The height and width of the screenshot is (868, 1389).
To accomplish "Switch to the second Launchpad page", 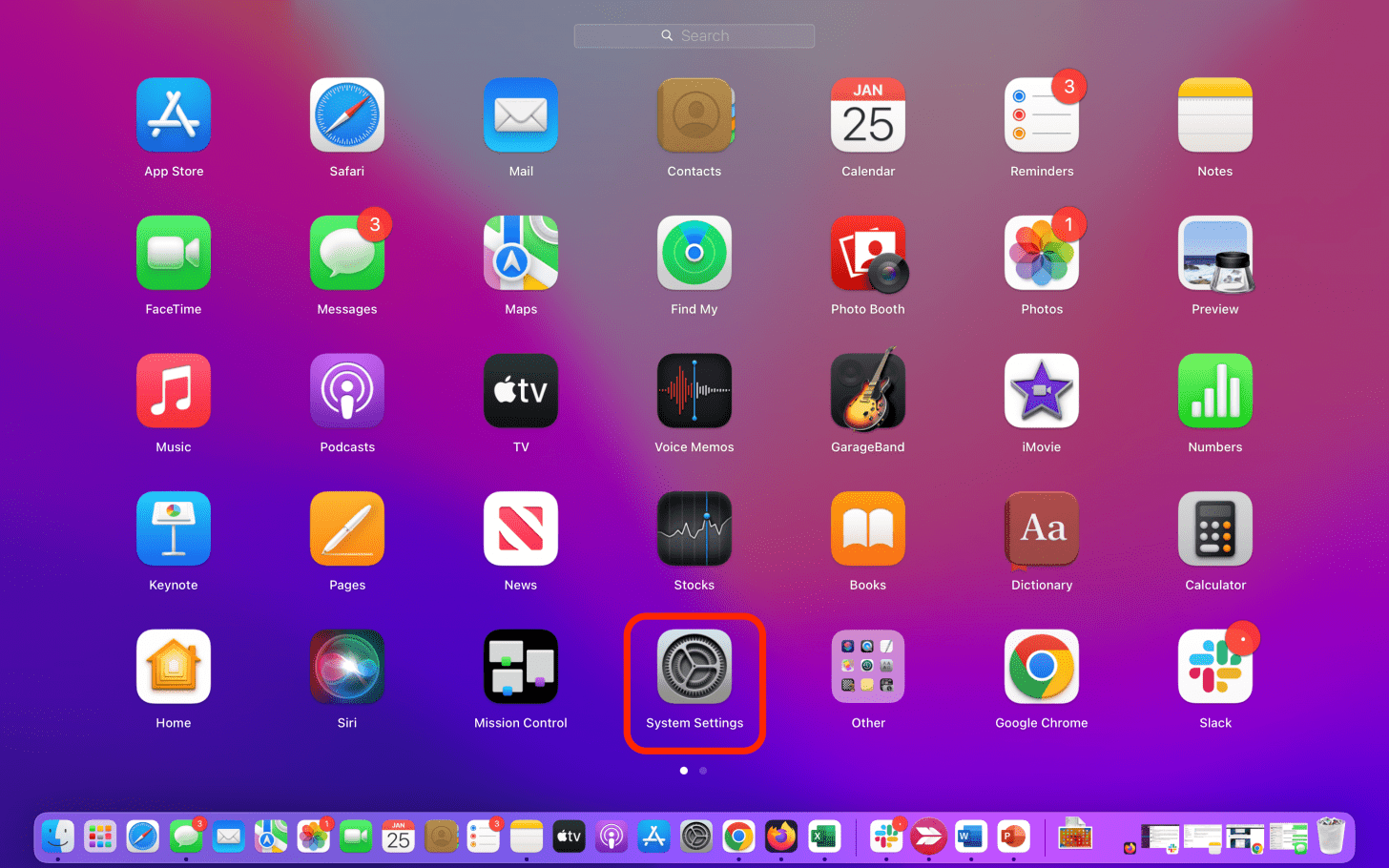I will tap(703, 770).
